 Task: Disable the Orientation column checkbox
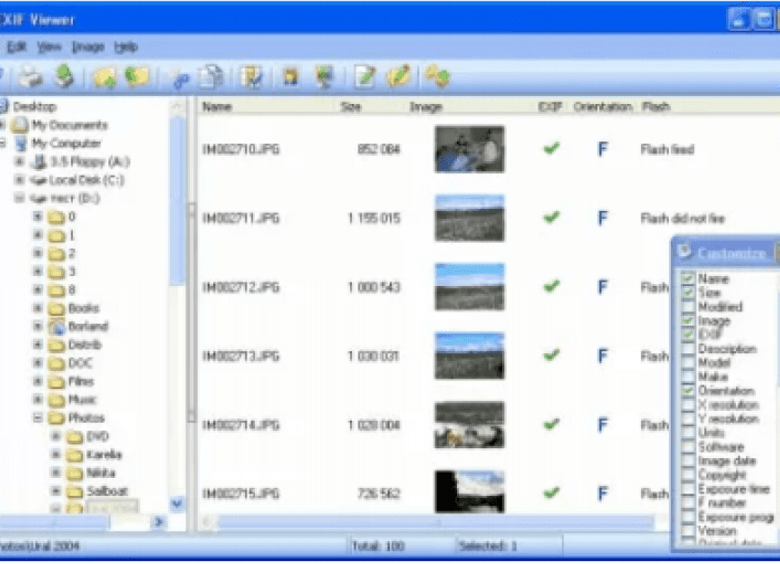pyautogui.click(x=688, y=390)
